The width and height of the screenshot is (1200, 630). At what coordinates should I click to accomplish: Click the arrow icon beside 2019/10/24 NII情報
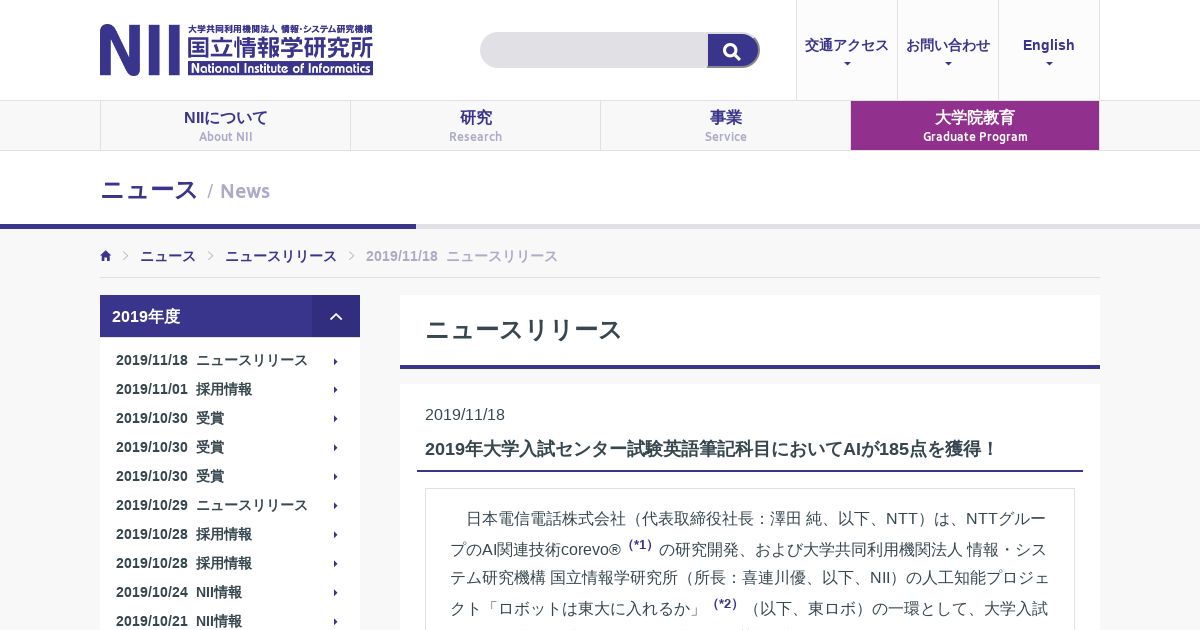(336, 593)
